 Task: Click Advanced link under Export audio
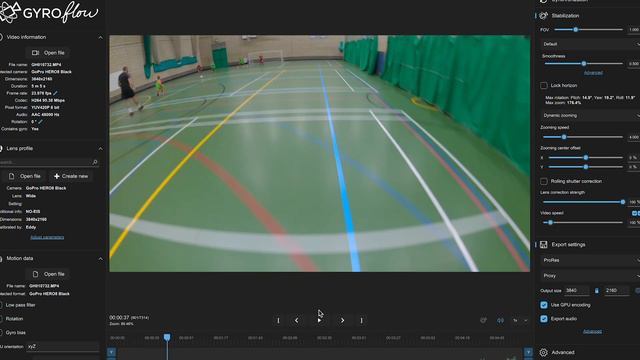(x=592, y=331)
